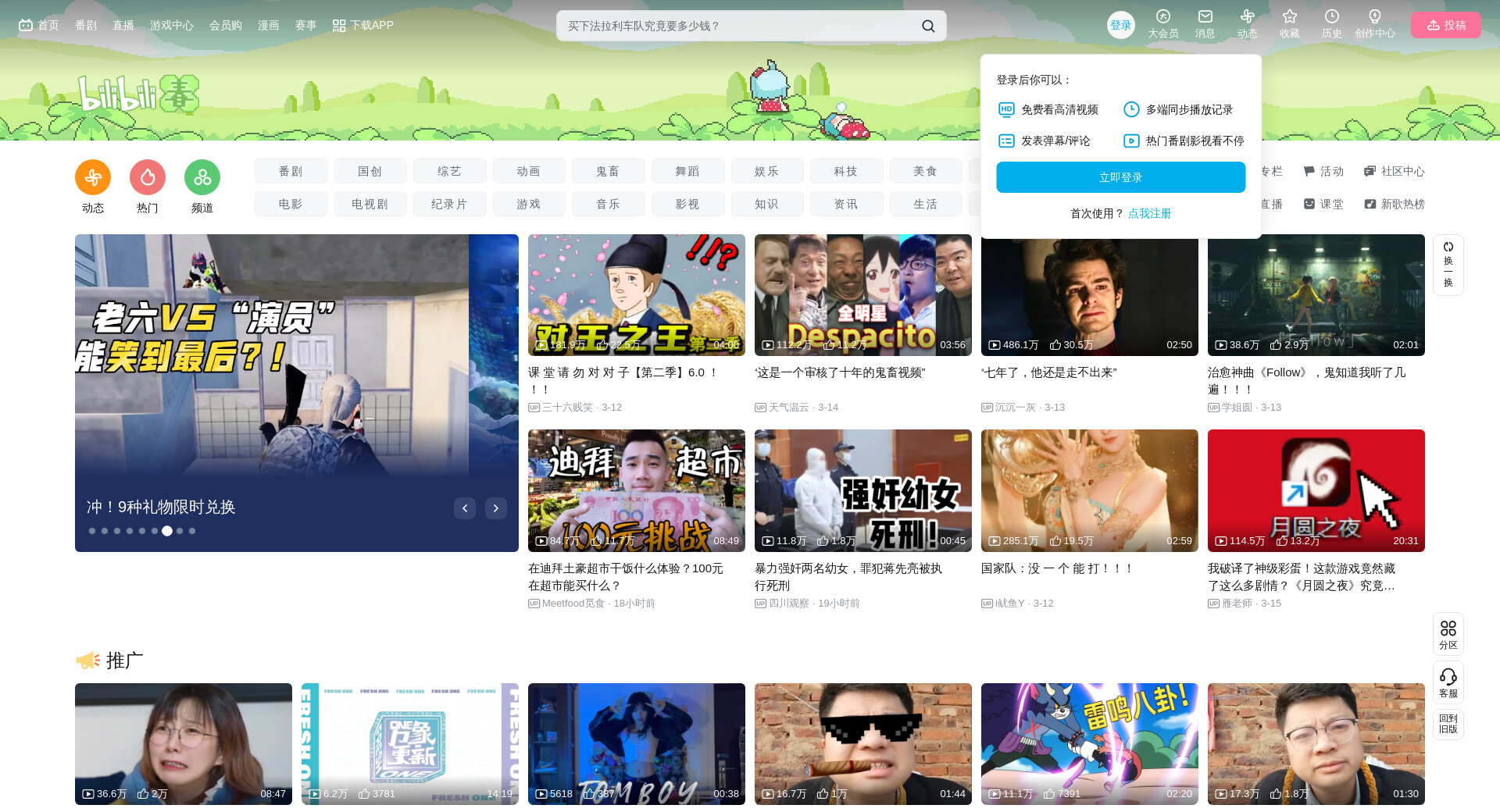The height and width of the screenshot is (812, 1500).
Task: Open uploader 三十六贱笑 link
Action: point(567,408)
